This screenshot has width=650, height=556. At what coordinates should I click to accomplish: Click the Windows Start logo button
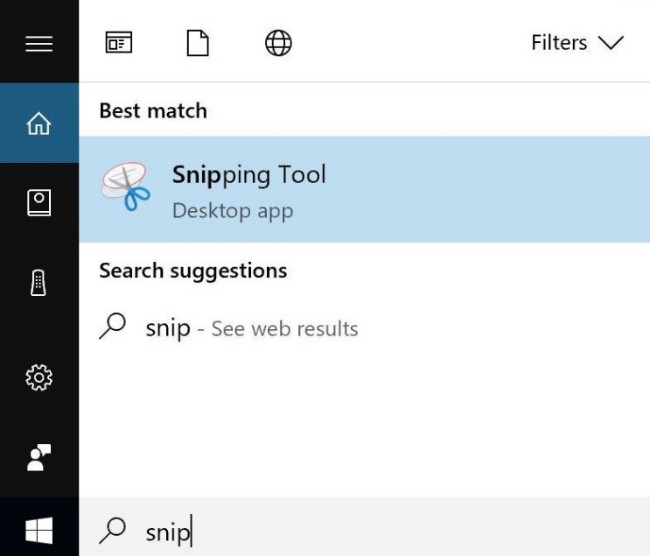point(39,530)
